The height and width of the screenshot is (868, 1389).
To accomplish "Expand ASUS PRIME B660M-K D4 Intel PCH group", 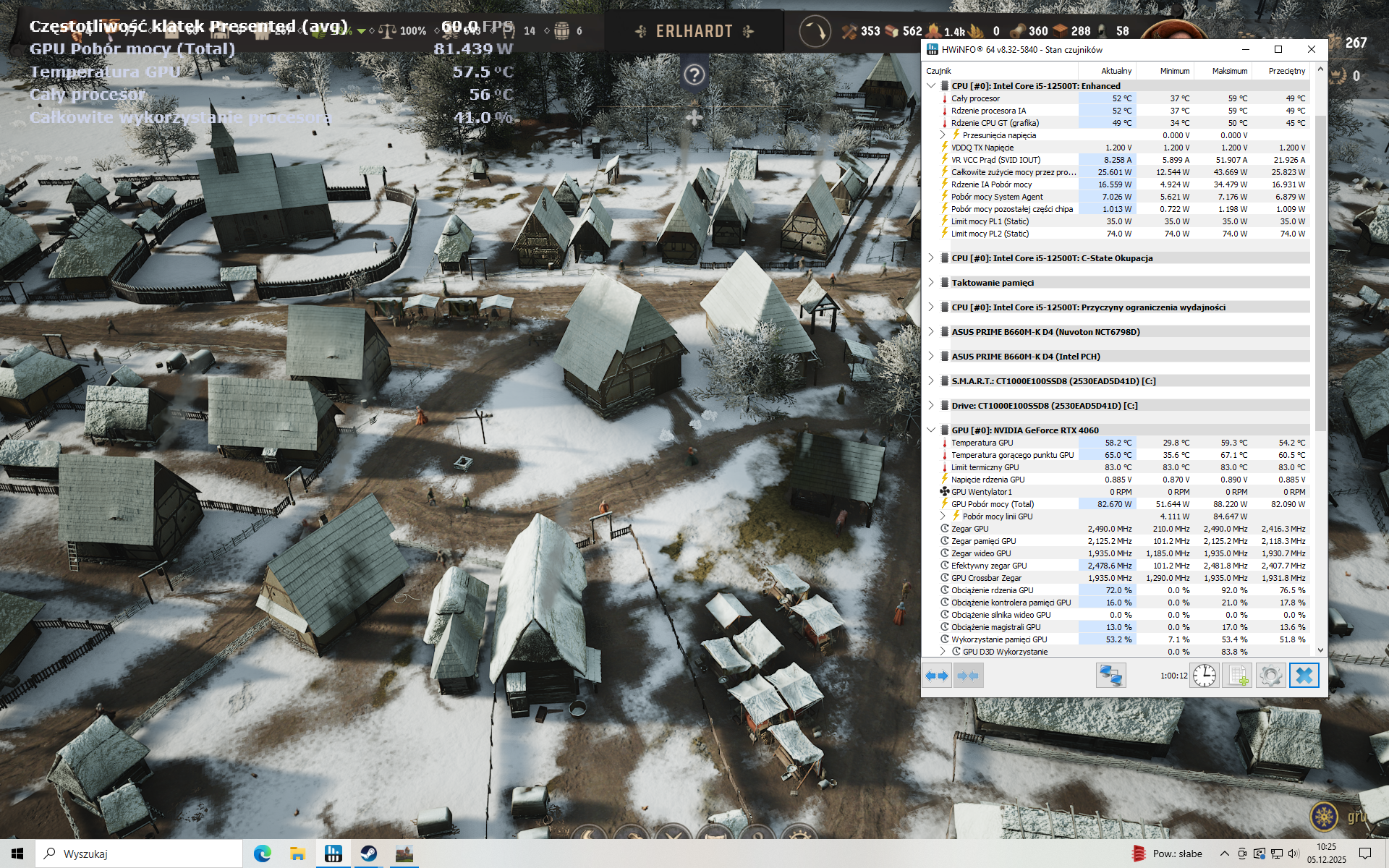I will (931, 357).
